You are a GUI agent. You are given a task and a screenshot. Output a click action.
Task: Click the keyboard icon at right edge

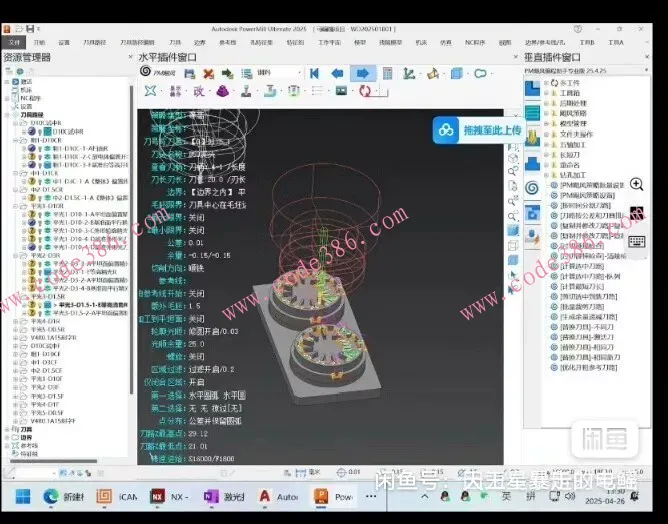[636, 241]
